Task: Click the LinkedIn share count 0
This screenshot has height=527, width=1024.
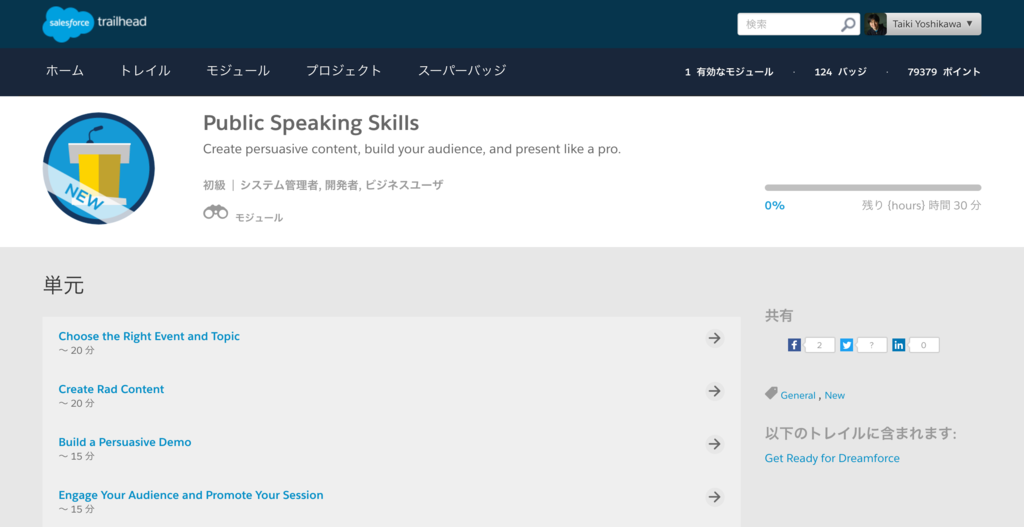Action: pyautogui.click(x=924, y=345)
